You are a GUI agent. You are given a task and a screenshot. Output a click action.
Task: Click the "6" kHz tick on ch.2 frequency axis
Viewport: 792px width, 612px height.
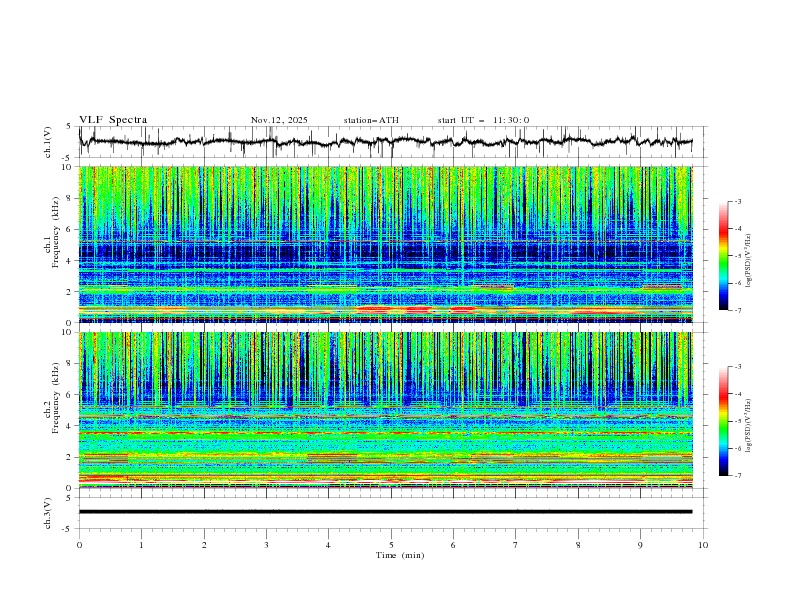tap(70, 395)
